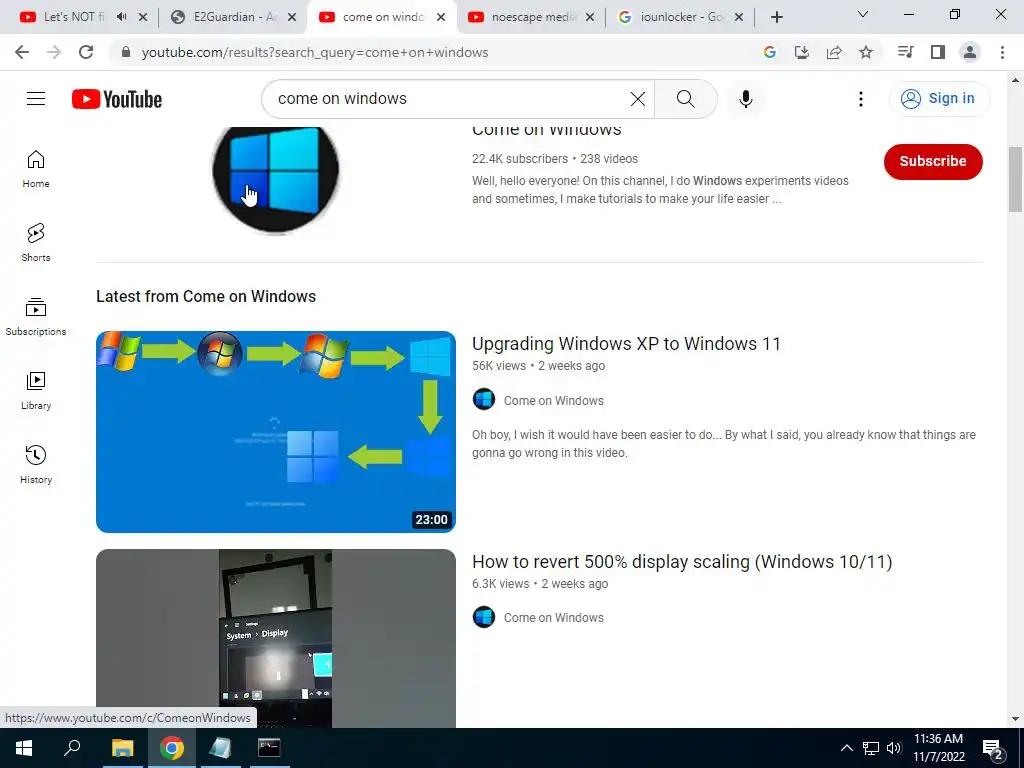
Task: Focus the YouTube search input field
Action: (451, 99)
